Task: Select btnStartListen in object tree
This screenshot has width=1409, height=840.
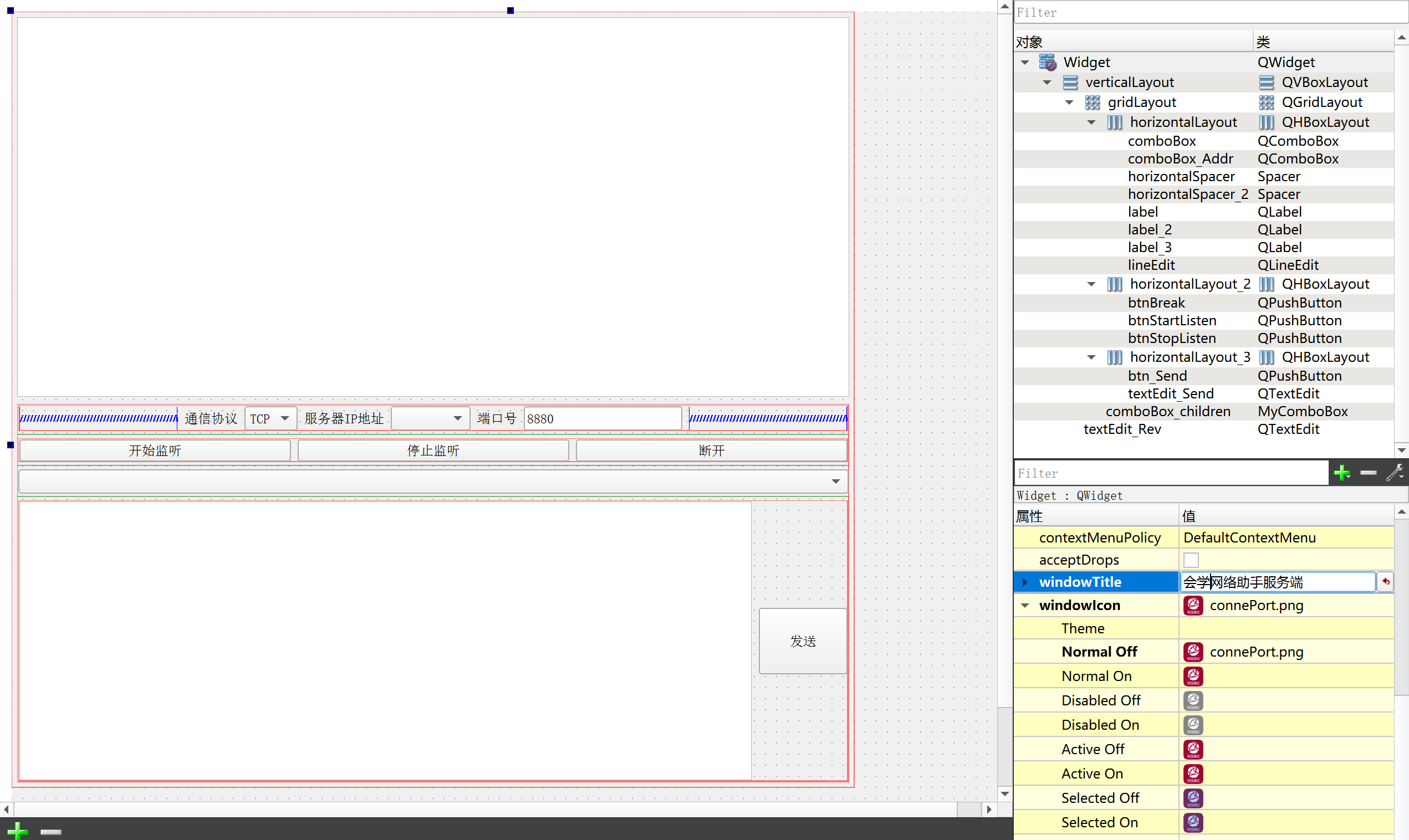Action: point(1171,320)
